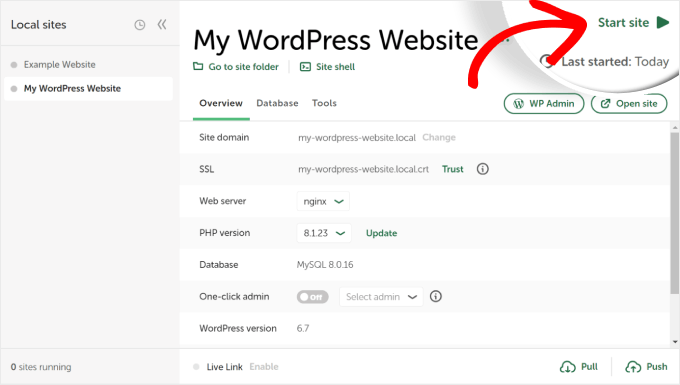Viewport: 680px width, 385px height.
Task: Click the vertical scrollbar thumb
Action: click(674, 213)
